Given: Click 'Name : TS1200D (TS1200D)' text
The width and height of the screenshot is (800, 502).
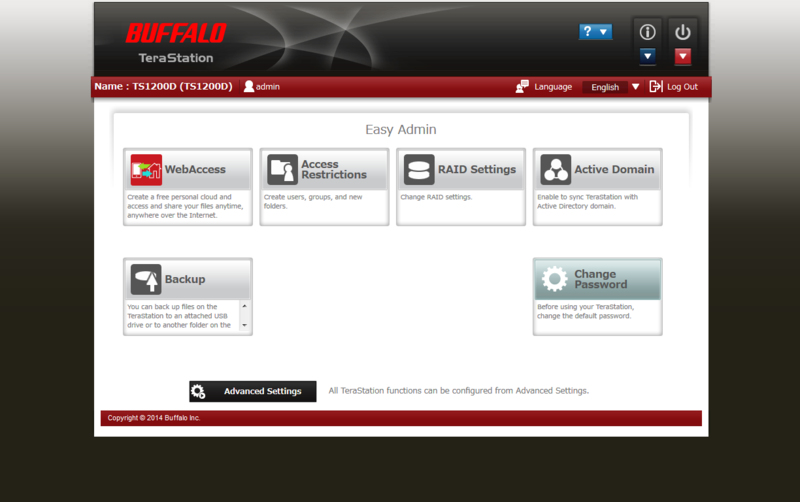Looking at the screenshot, I should 163,86.
